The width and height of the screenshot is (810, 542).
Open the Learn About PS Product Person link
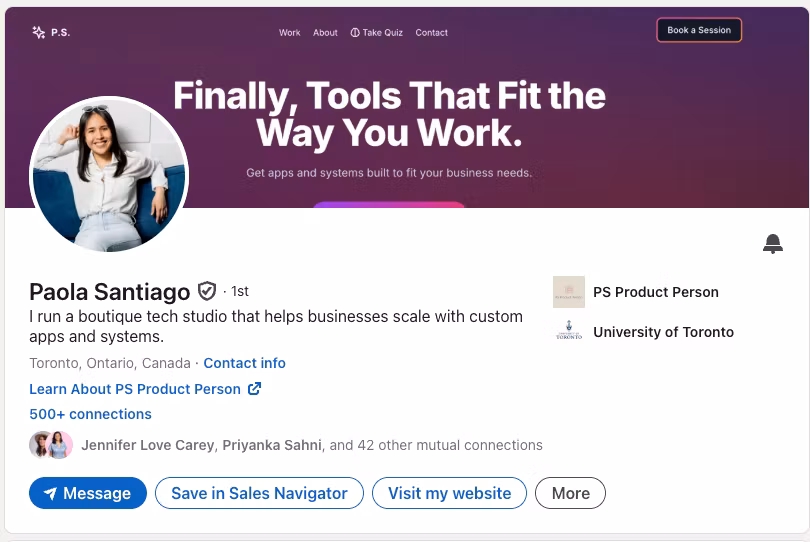click(x=135, y=389)
